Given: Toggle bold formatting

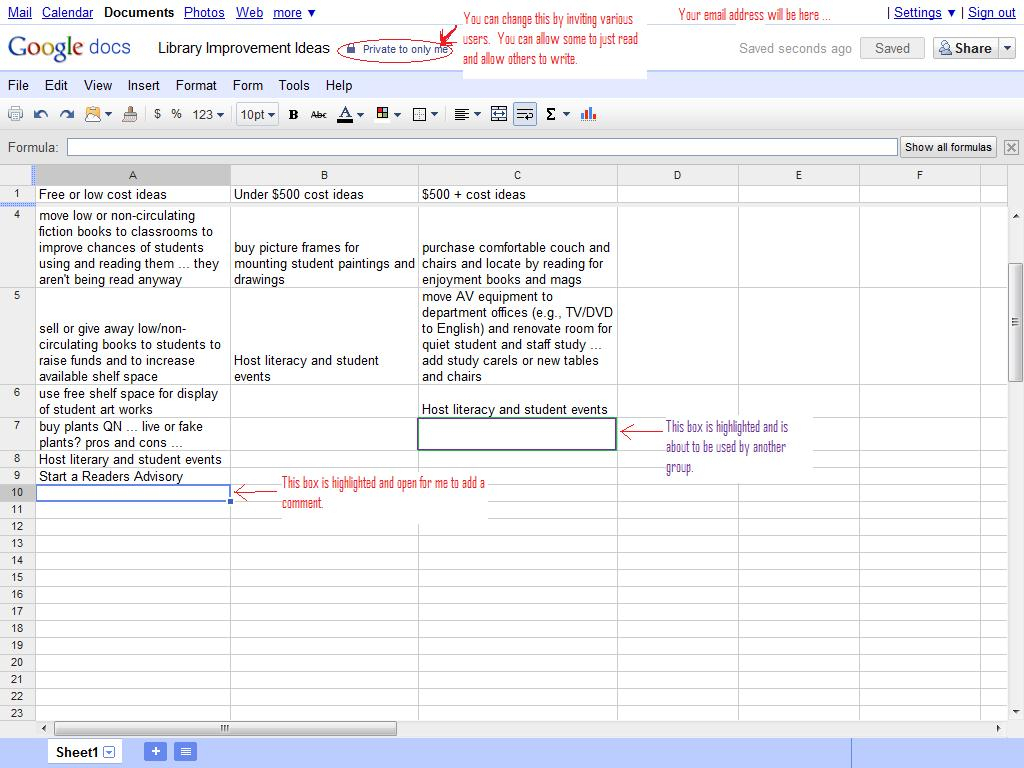Looking at the screenshot, I should [x=293, y=114].
